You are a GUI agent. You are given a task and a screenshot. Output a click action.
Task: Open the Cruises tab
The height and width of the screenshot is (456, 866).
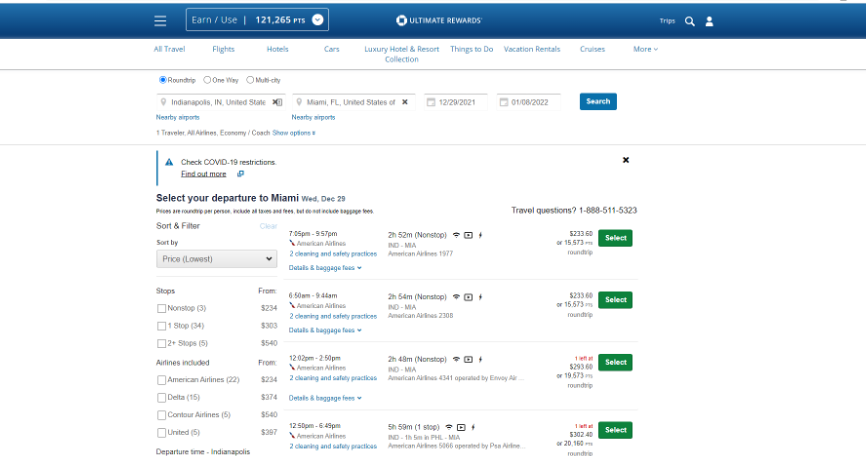tap(592, 49)
